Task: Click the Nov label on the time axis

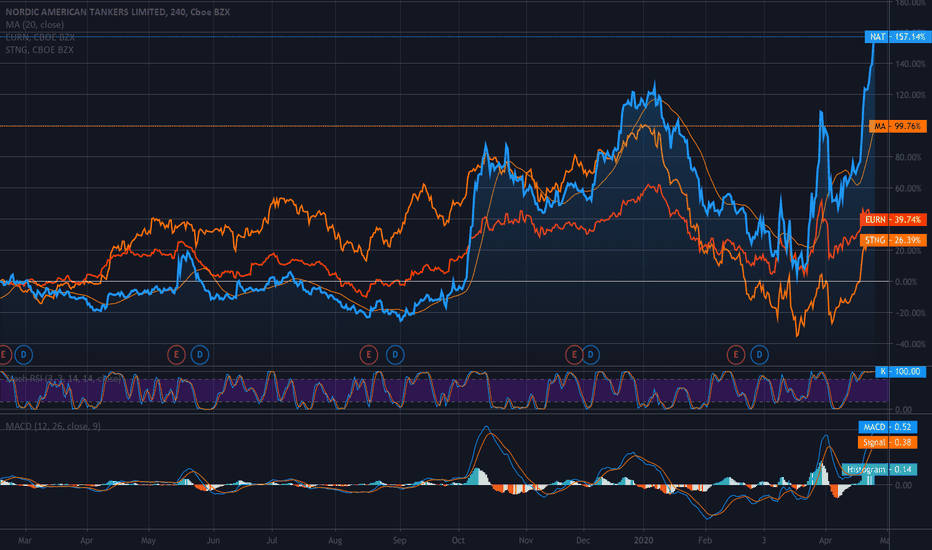Action: [x=525, y=540]
